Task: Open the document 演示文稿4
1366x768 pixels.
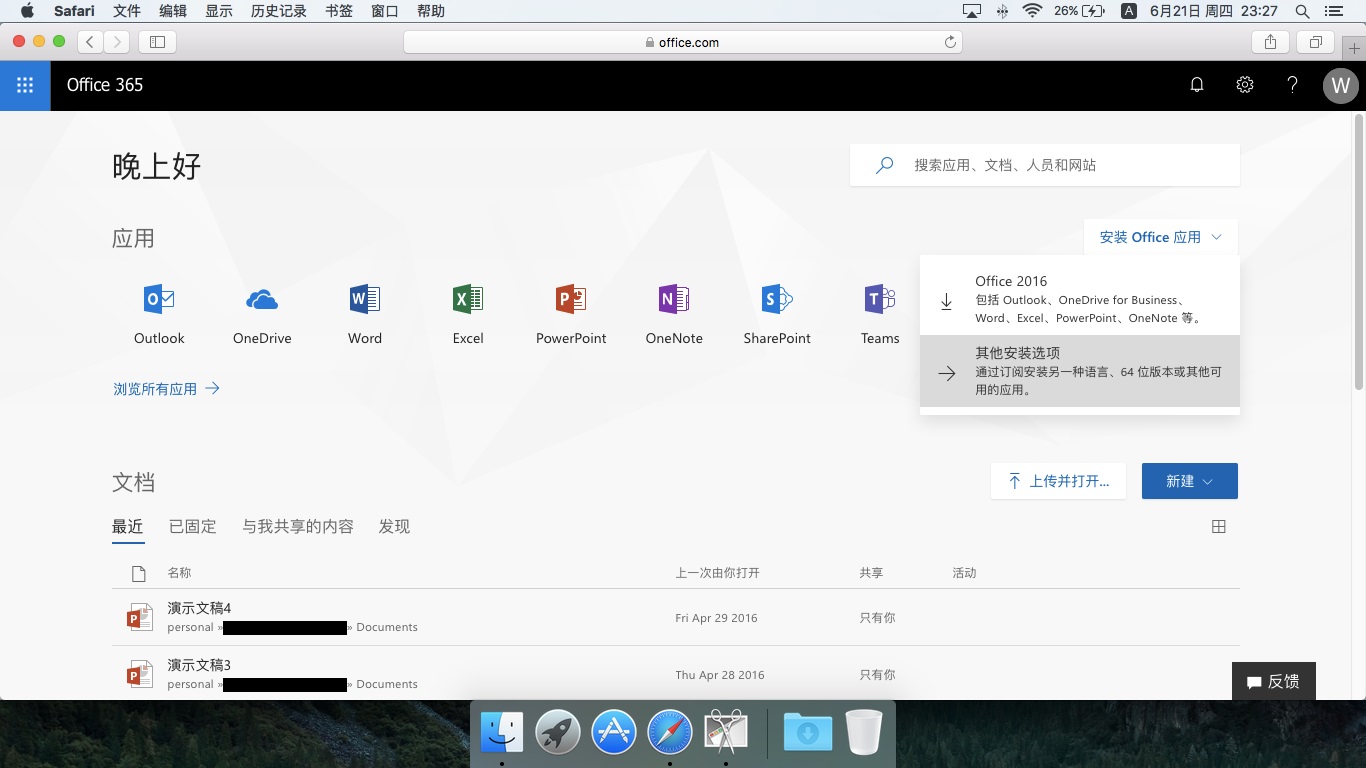Action: point(199,608)
